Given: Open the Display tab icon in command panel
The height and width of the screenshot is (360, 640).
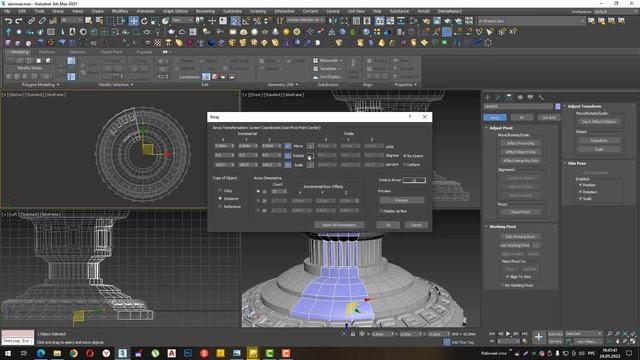Looking at the screenshot, I should [x=530, y=97].
